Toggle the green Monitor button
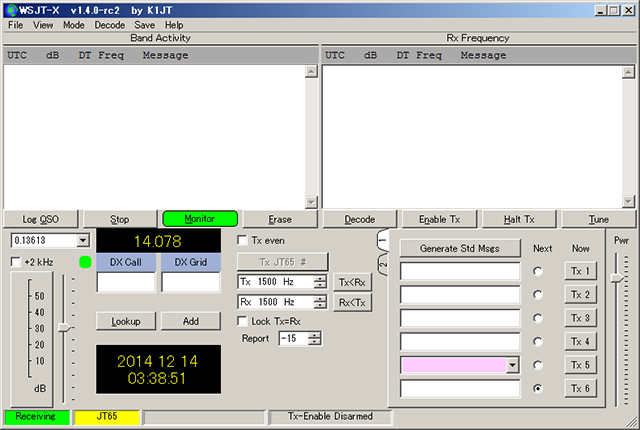The height and width of the screenshot is (430, 640). (200, 219)
